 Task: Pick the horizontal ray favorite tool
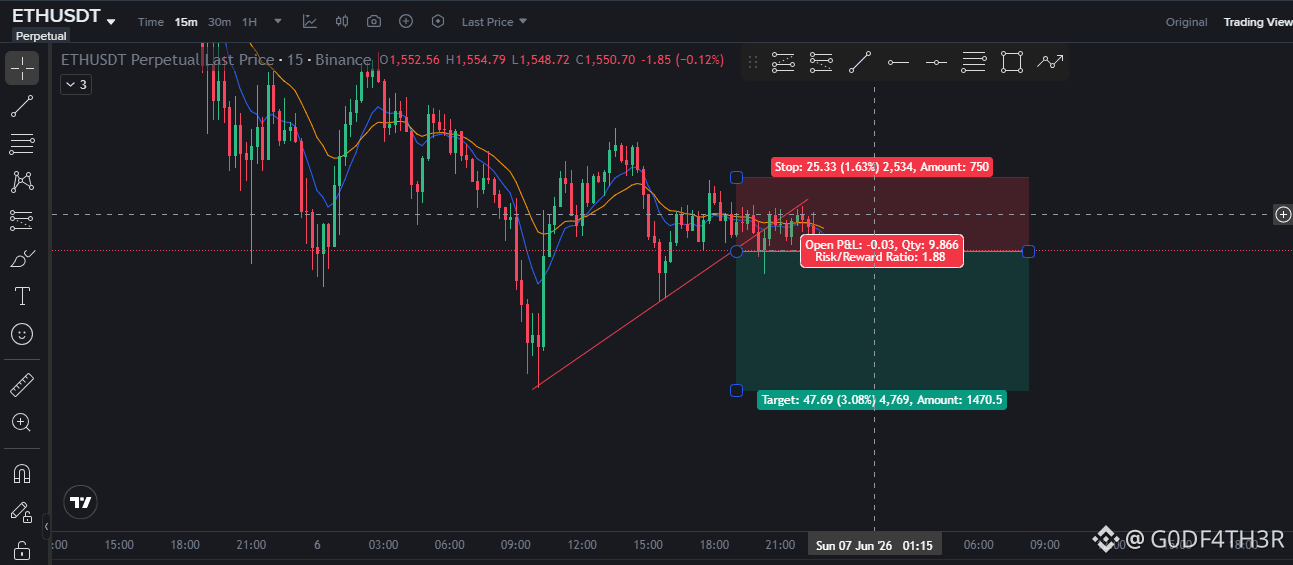pyautogui.click(x=898, y=63)
